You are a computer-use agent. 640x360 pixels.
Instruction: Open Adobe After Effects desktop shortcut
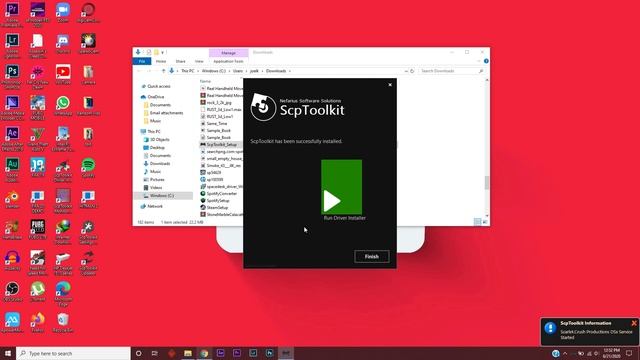pos(12,138)
